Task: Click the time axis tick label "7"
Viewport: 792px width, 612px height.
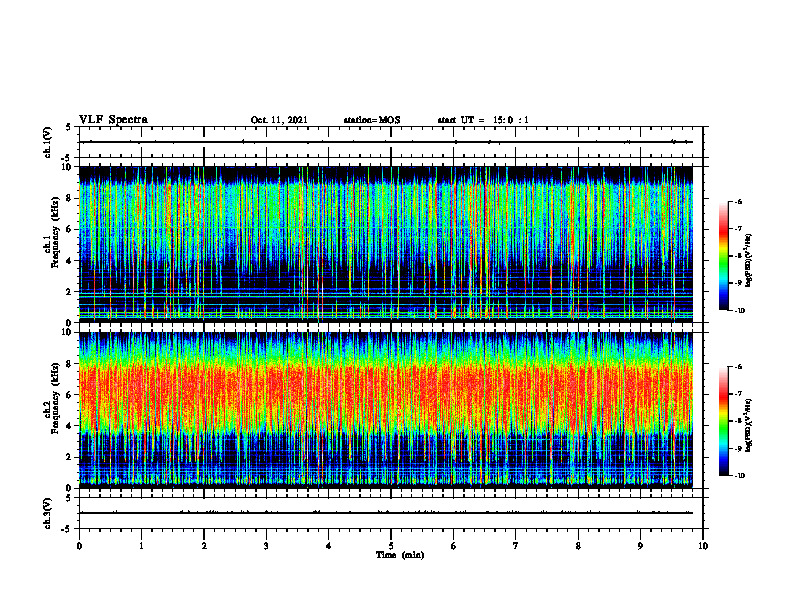Action: (x=516, y=546)
